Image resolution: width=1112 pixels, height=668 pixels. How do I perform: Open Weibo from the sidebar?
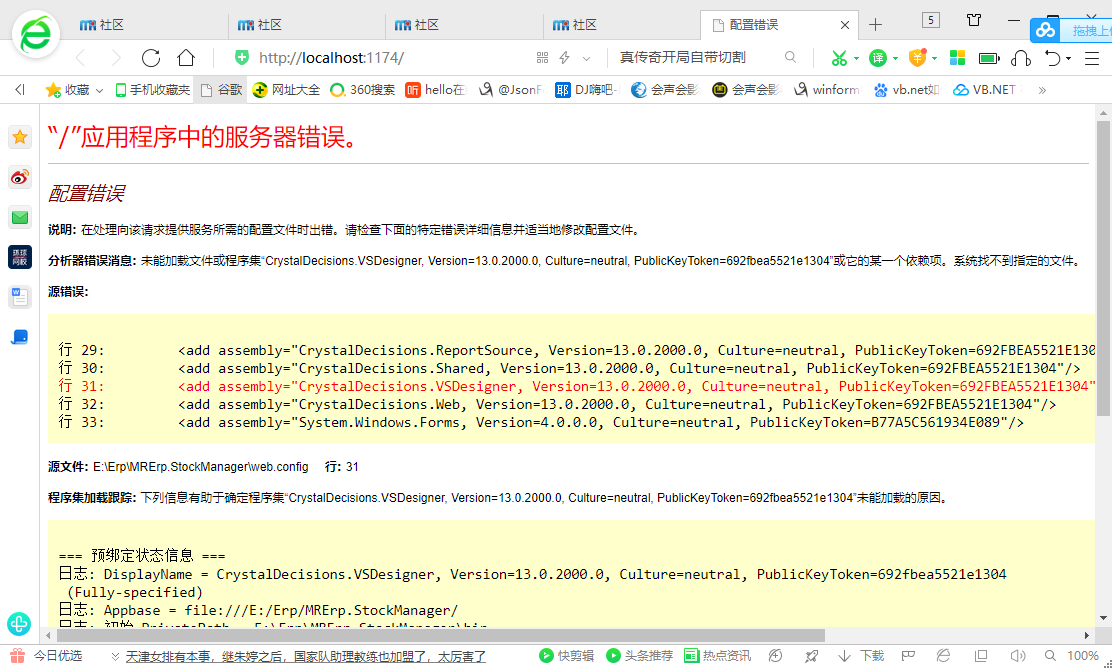coord(20,177)
